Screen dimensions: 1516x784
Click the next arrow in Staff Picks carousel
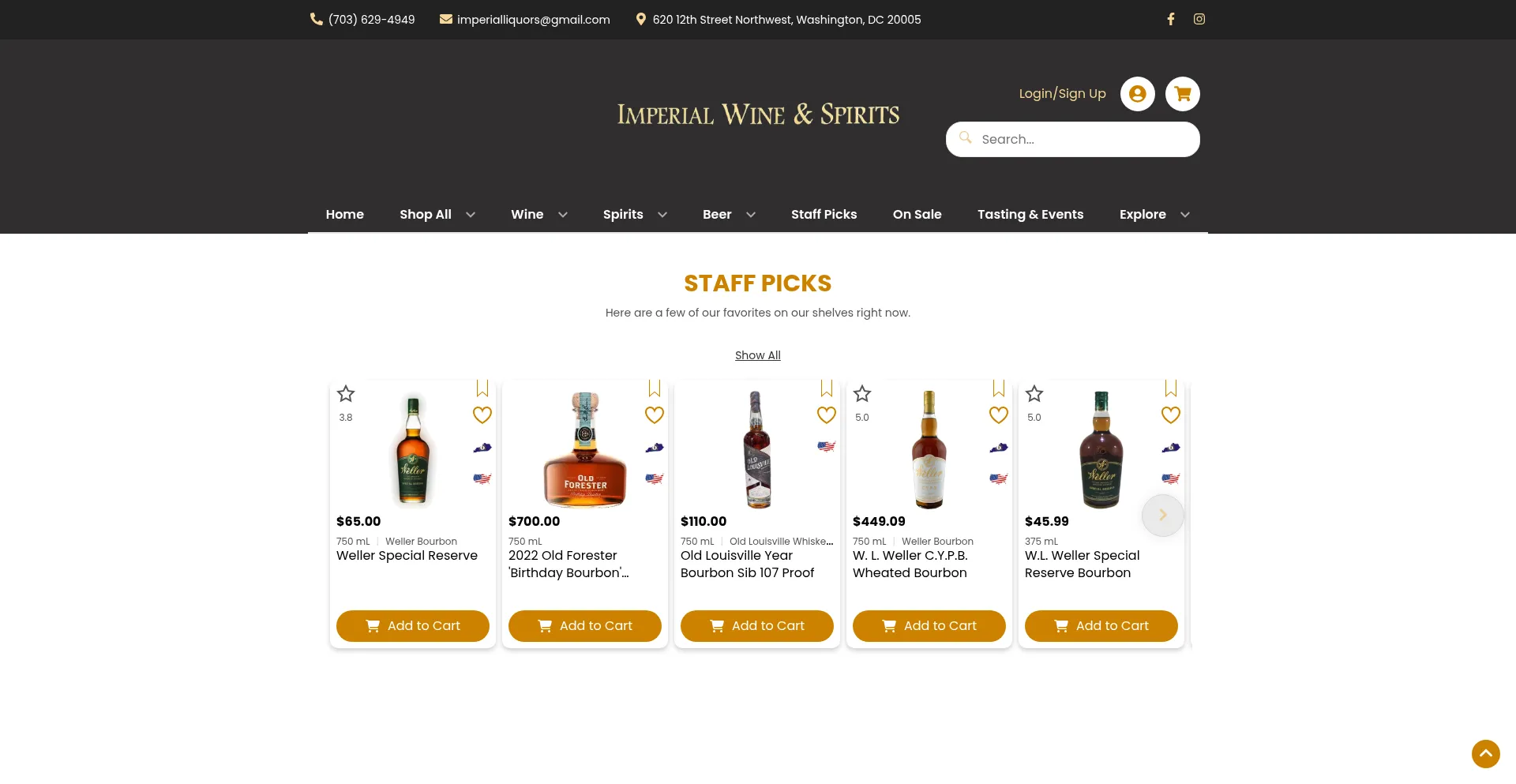click(1162, 516)
